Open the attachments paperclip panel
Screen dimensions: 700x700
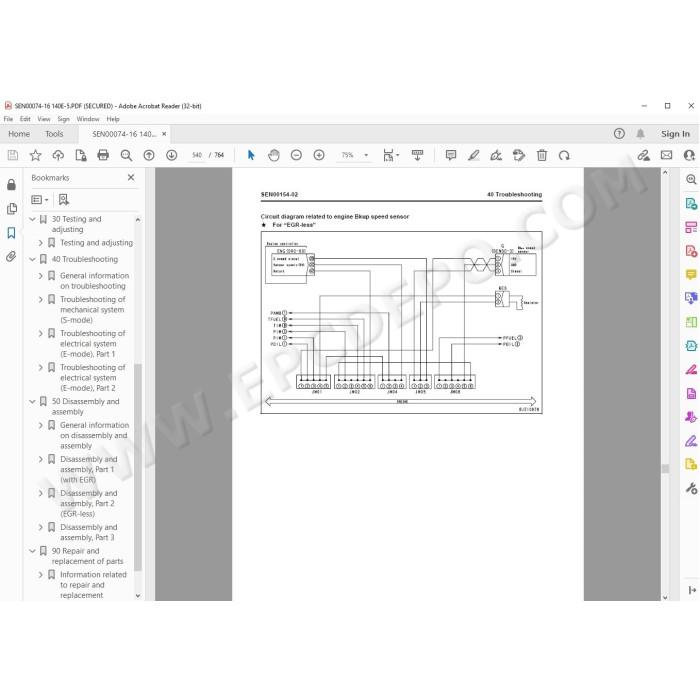(x=11, y=257)
